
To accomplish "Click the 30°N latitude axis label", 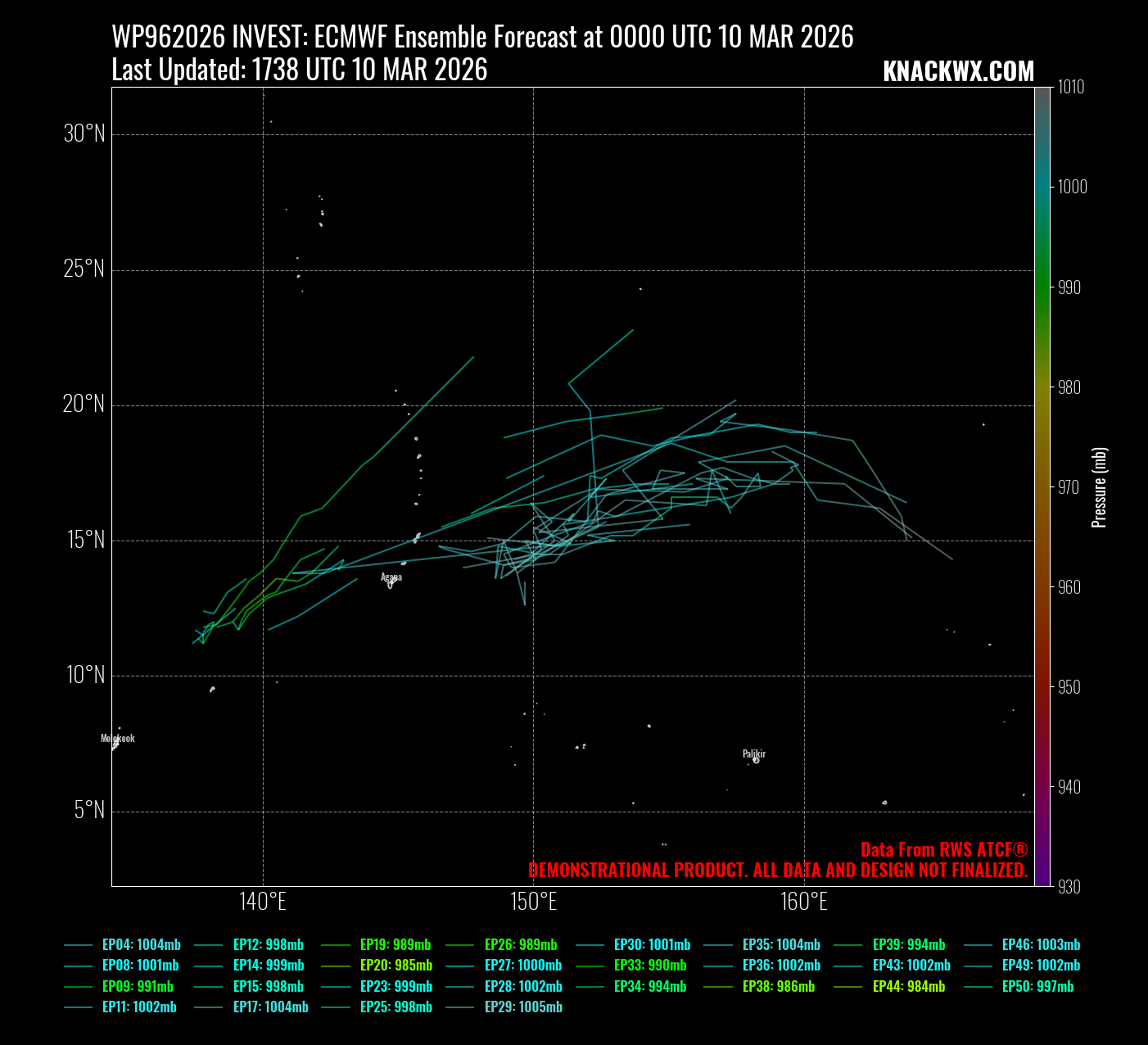I will click(84, 133).
